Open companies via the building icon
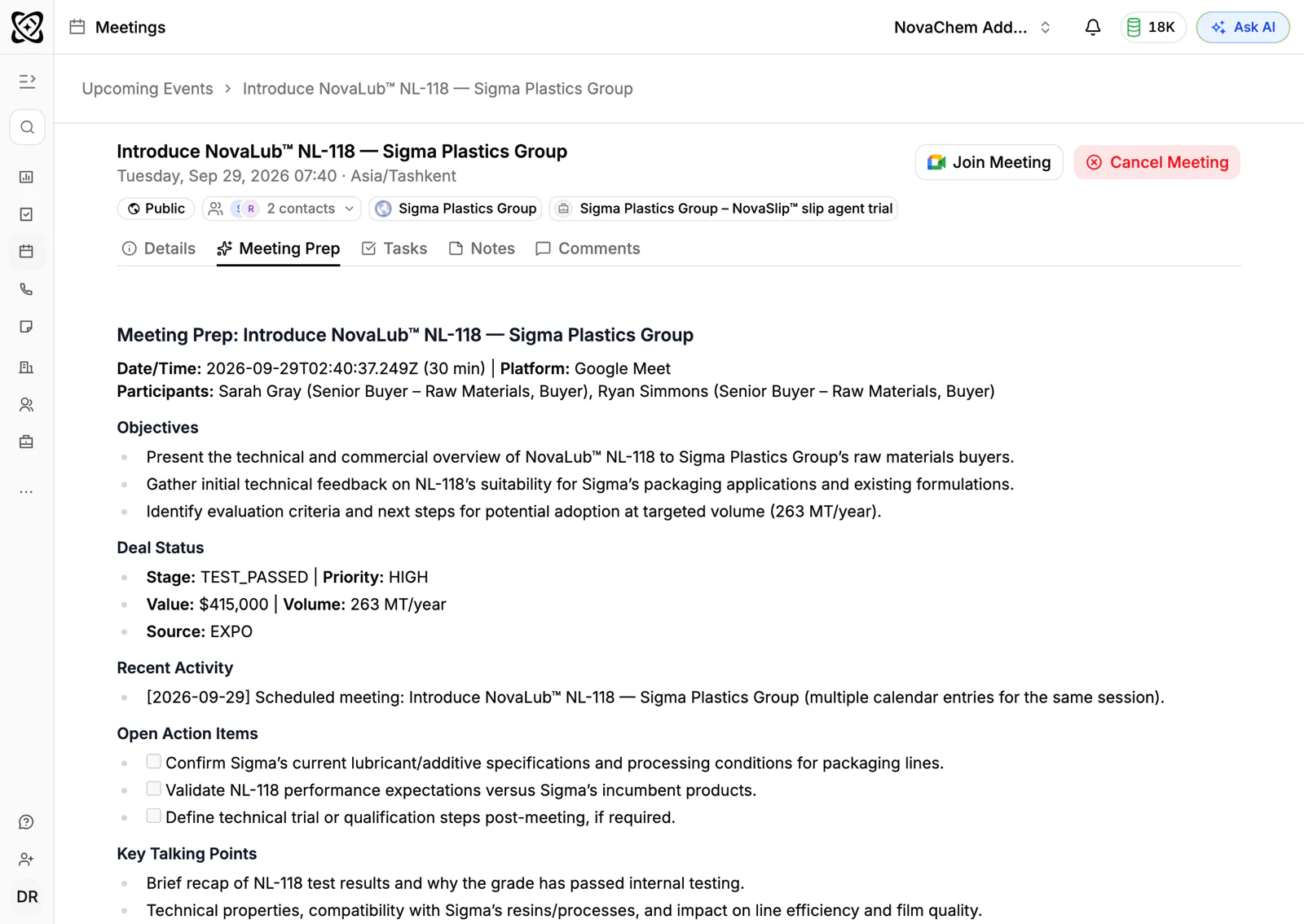The image size is (1304, 924). click(x=27, y=367)
